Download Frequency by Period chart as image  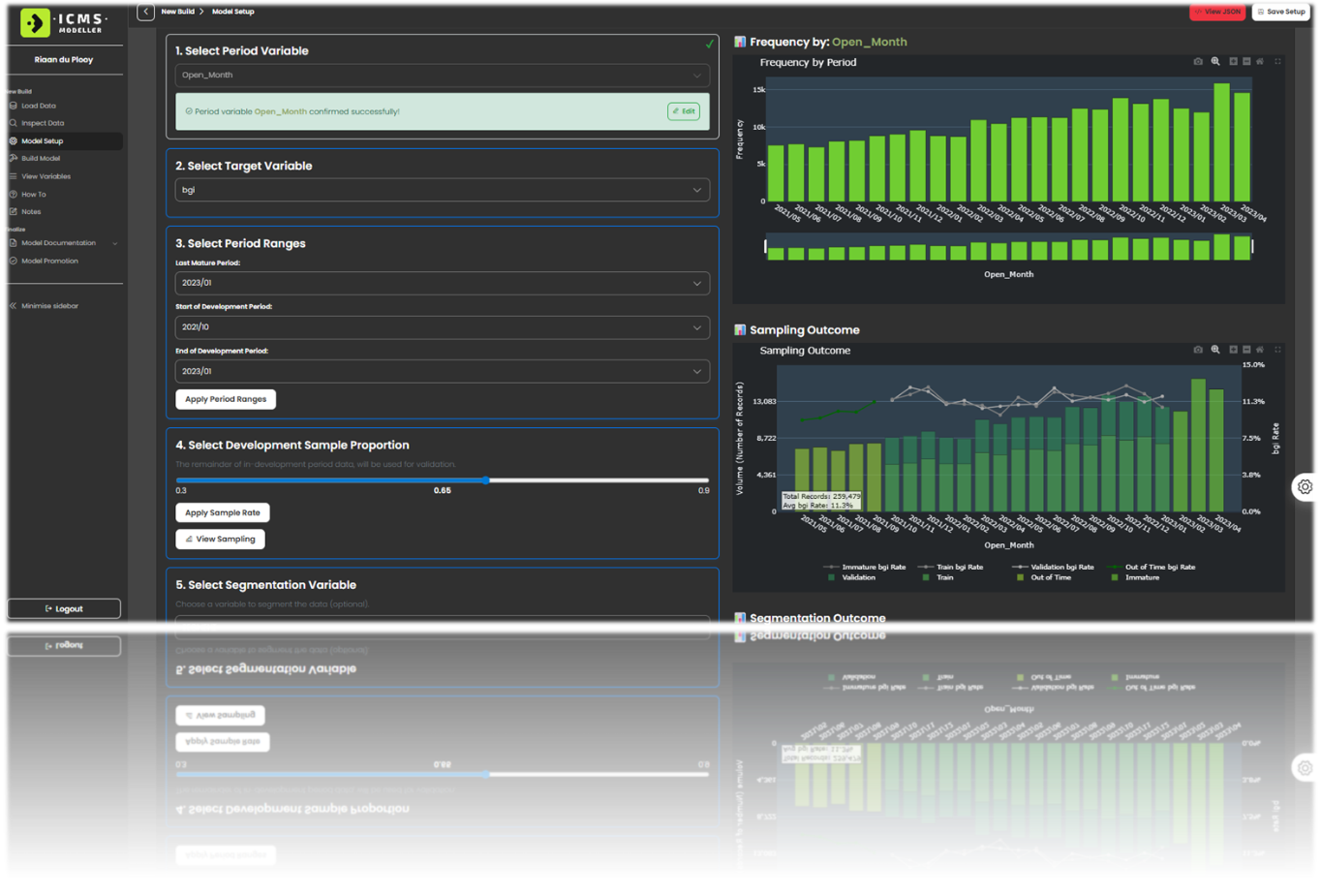tap(1198, 61)
